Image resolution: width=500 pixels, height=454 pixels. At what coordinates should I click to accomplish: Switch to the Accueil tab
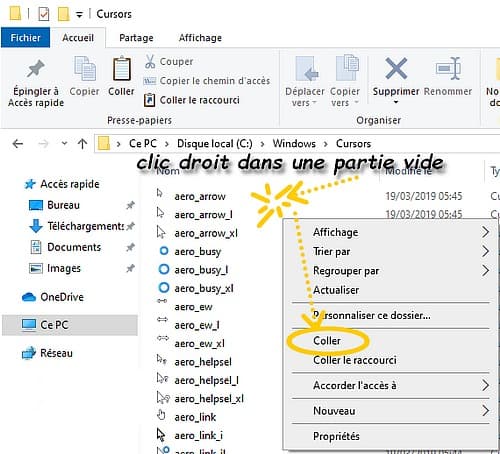[x=78, y=38]
